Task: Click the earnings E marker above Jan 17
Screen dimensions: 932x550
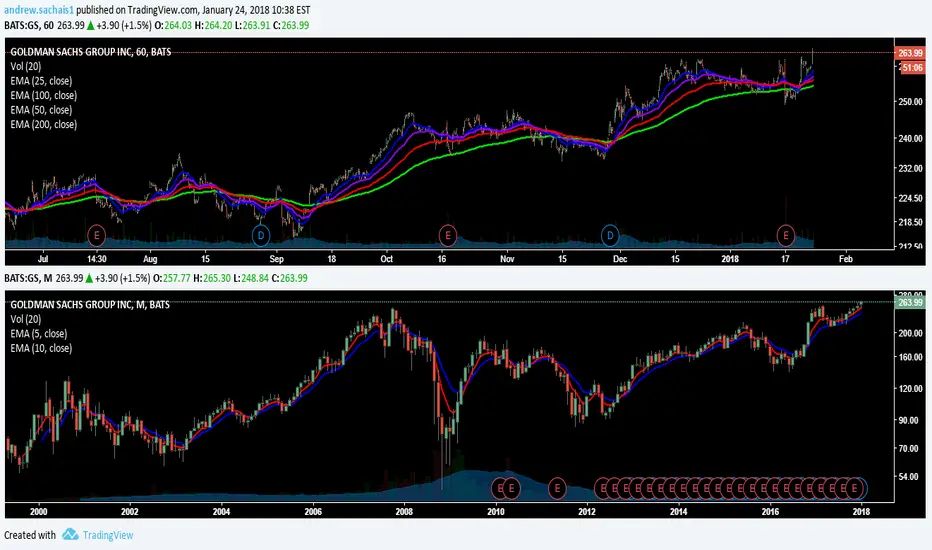Action: pyautogui.click(x=786, y=235)
